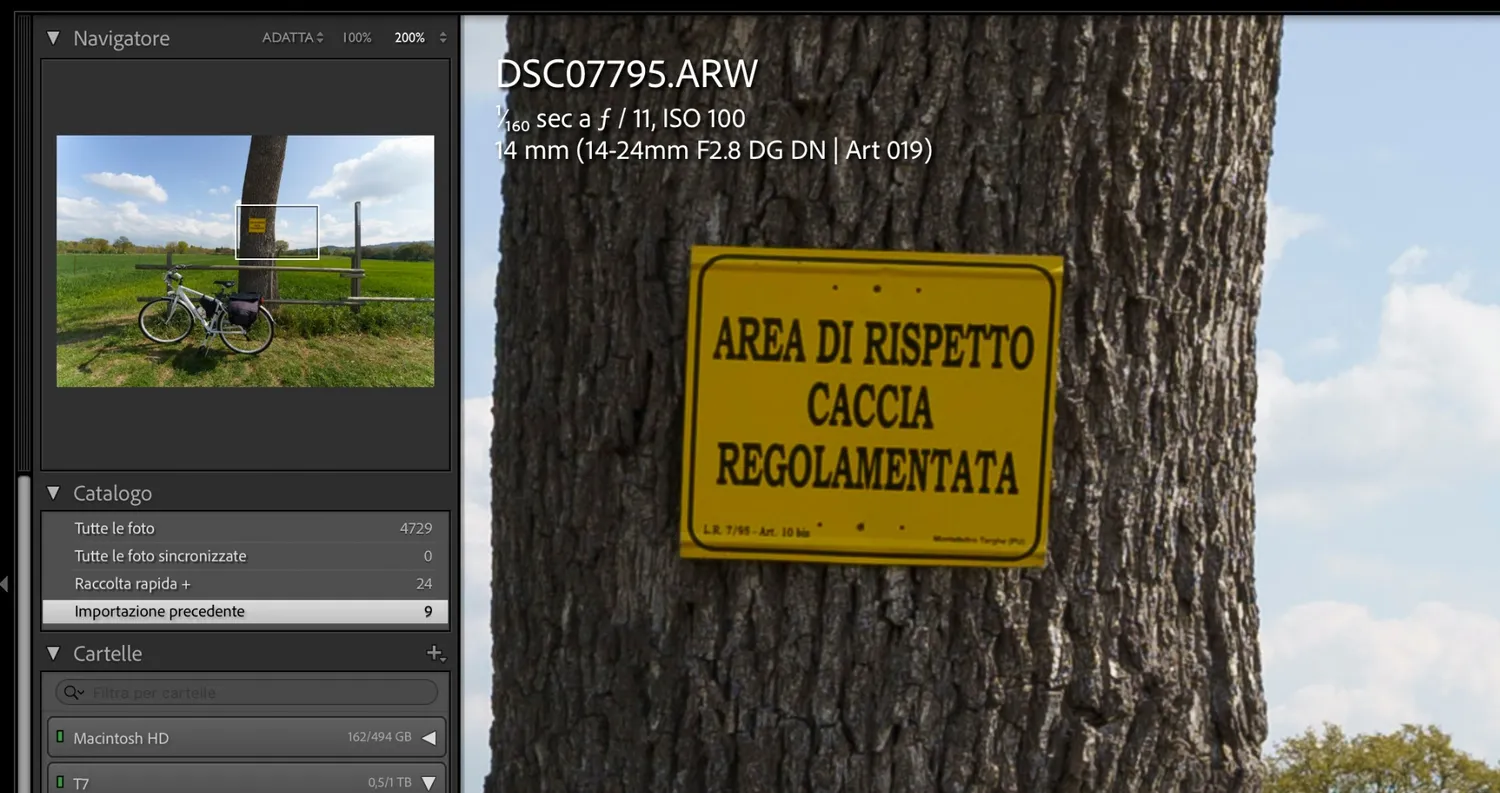The width and height of the screenshot is (1500, 793).
Task: Select Raccolta rapida + collection
Action: coord(245,584)
